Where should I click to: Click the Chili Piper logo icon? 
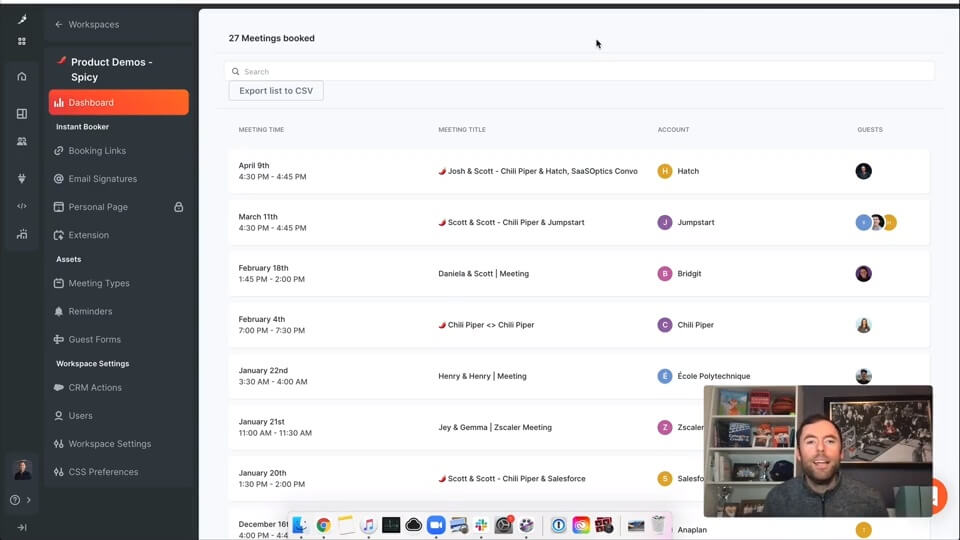(x=22, y=20)
